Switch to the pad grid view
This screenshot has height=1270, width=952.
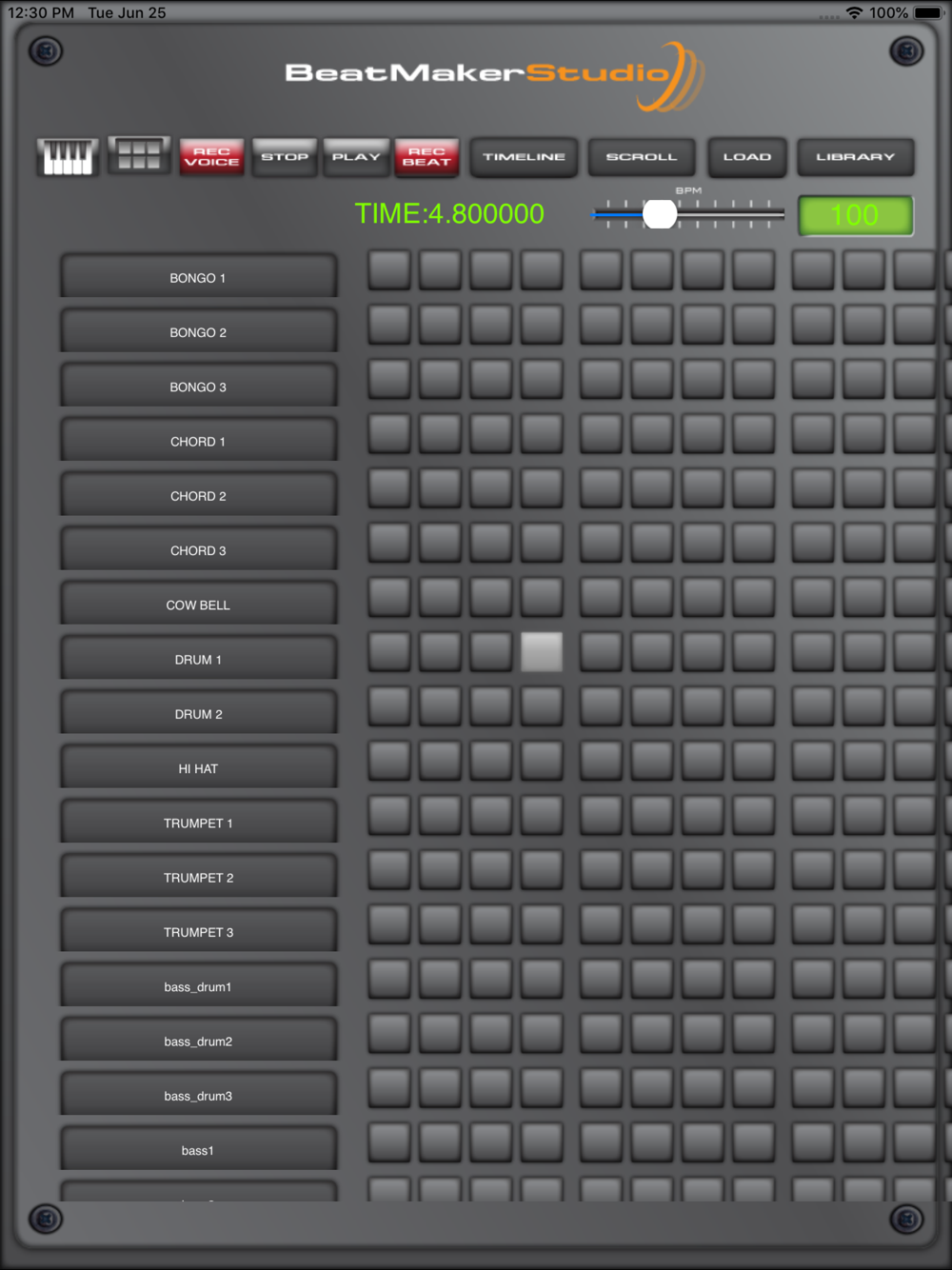click(139, 155)
